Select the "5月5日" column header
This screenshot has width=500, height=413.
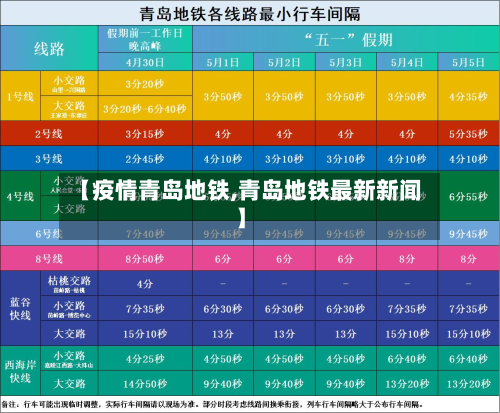pos(468,62)
